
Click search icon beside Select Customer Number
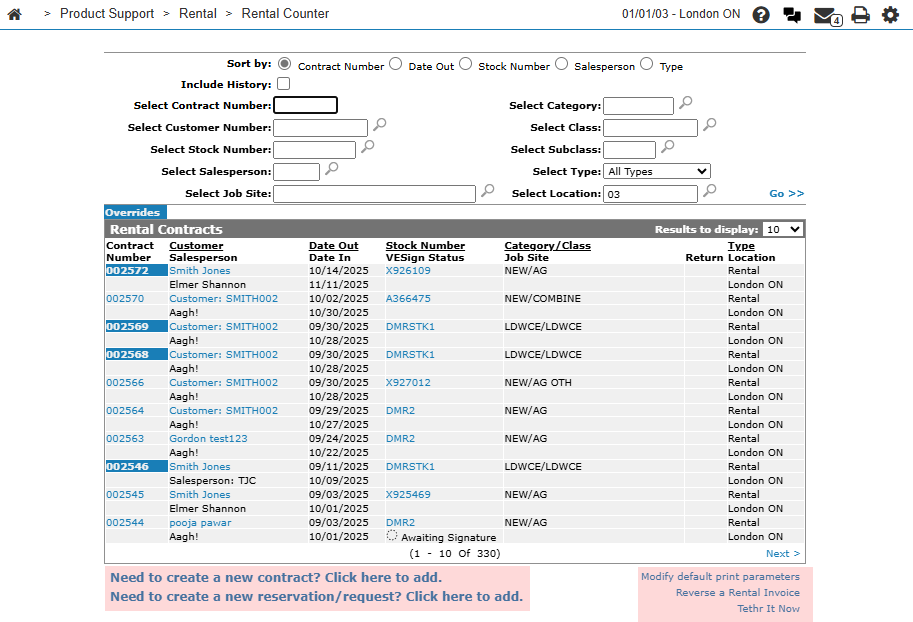[380, 126]
